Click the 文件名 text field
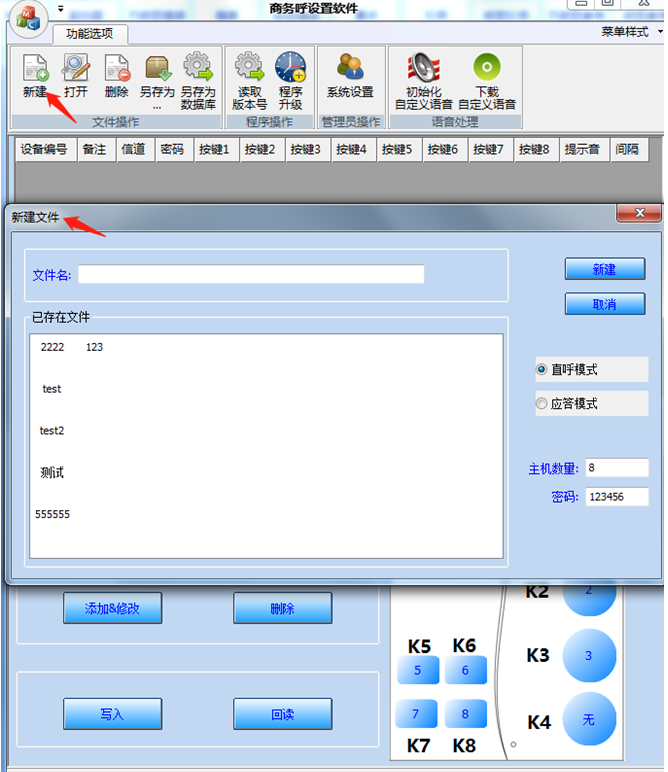 pos(251,274)
